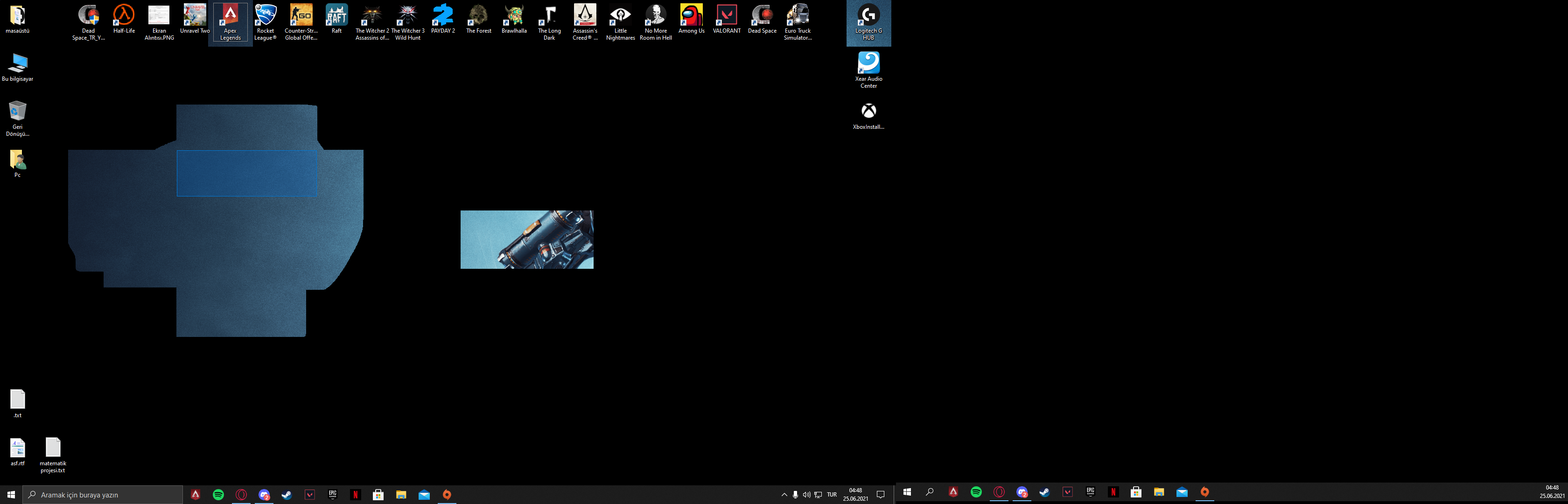1568x504 pixels.
Task: Select the Raft game icon
Action: [x=336, y=16]
